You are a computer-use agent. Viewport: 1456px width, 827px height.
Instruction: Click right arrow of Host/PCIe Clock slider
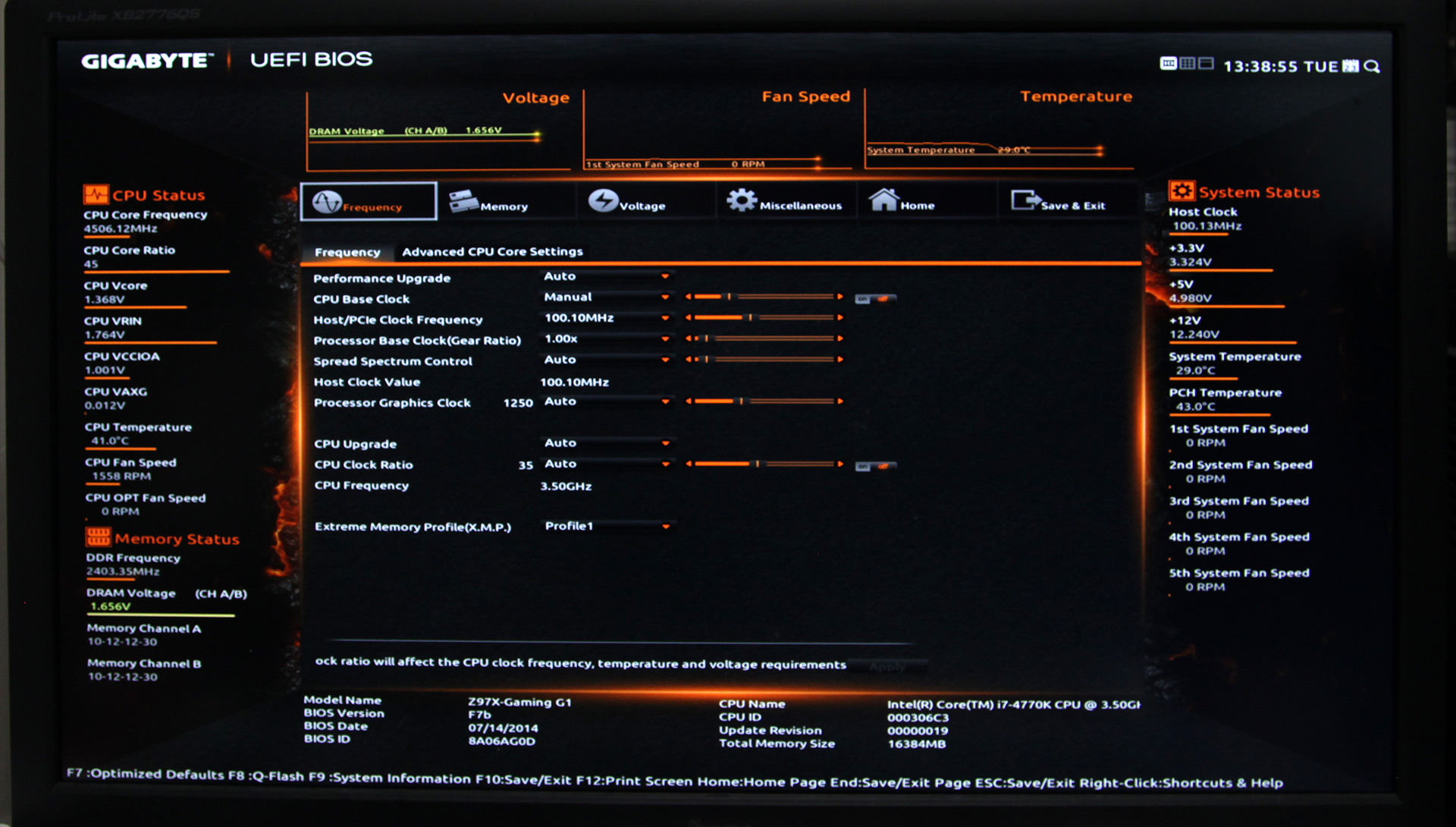(x=840, y=318)
